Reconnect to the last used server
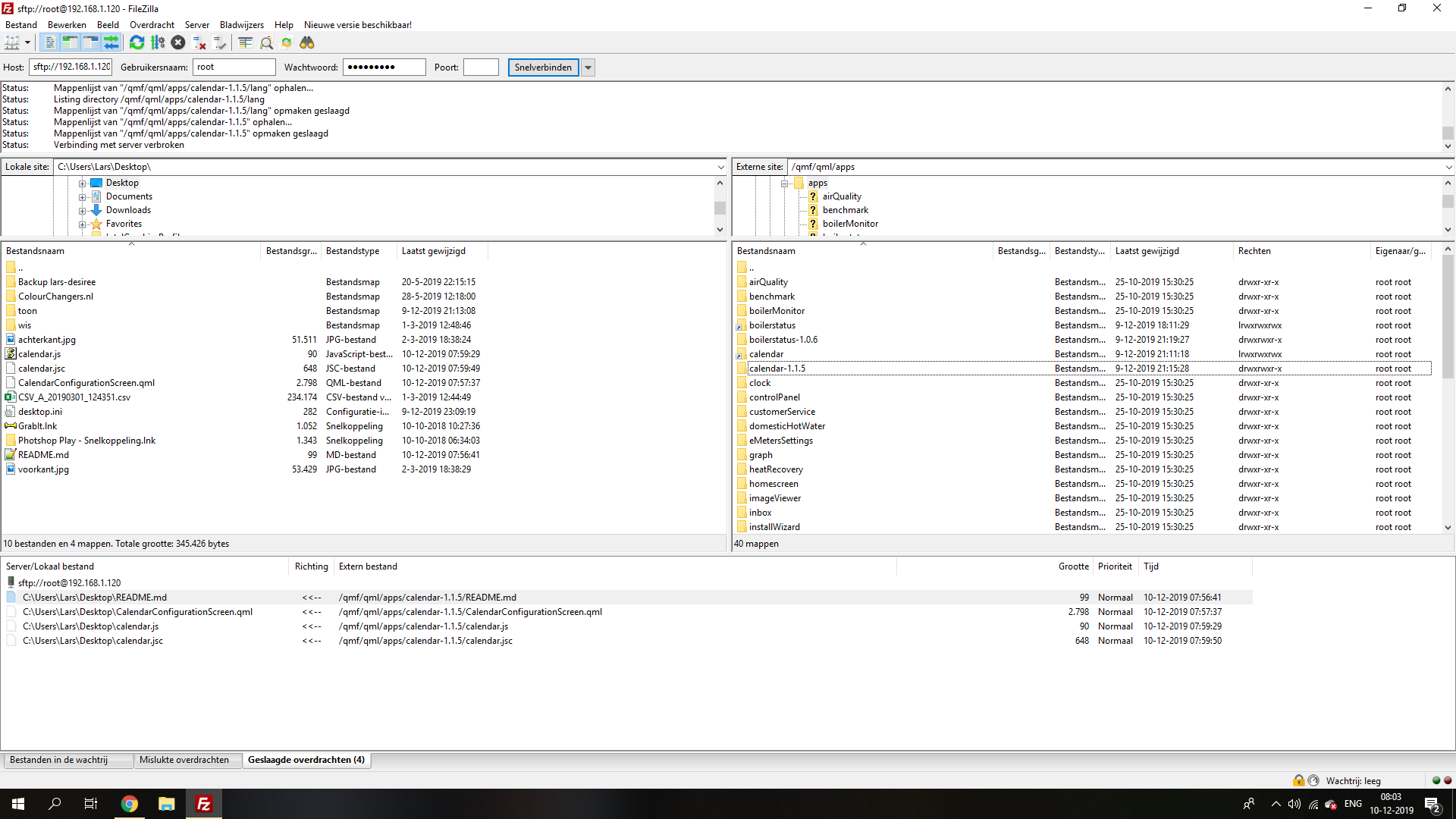1456x819 pixels. click(x=220, y=42)
